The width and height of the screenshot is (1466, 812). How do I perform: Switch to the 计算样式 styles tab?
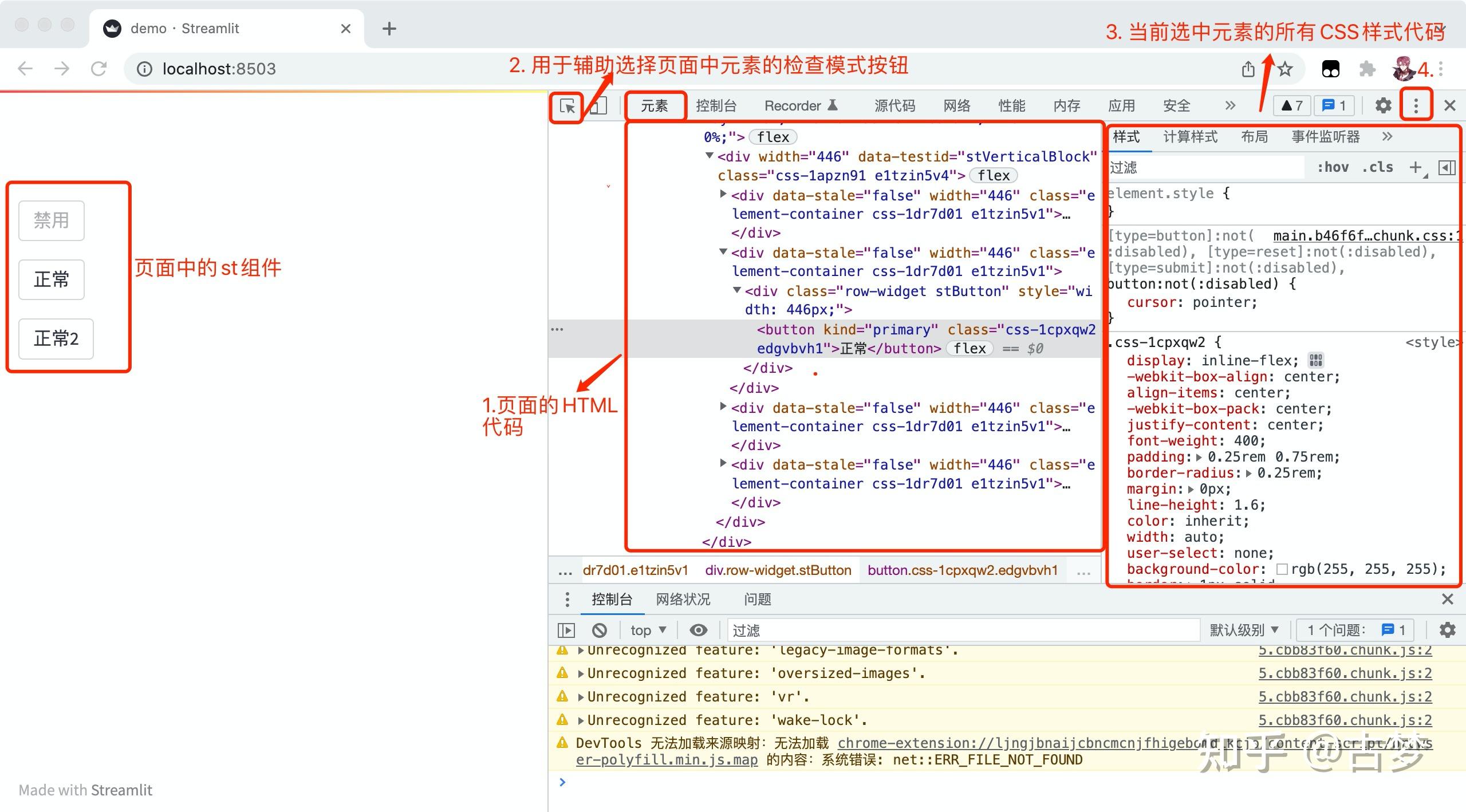pos(1189,136)
